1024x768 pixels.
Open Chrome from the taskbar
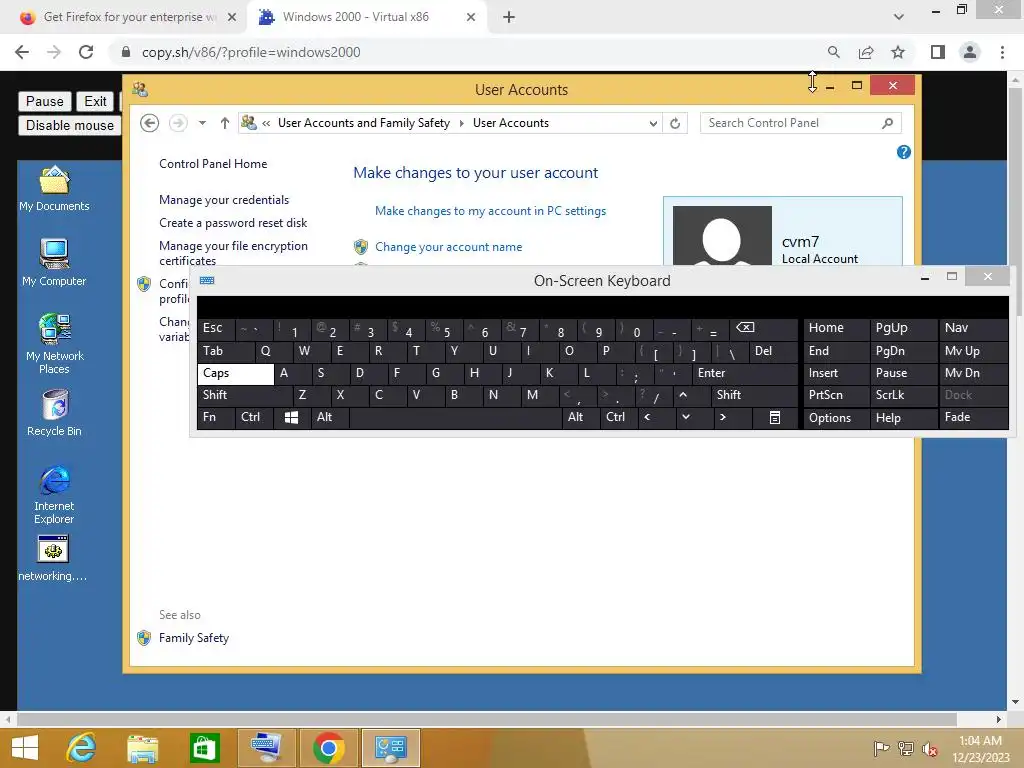coord(328,748)
